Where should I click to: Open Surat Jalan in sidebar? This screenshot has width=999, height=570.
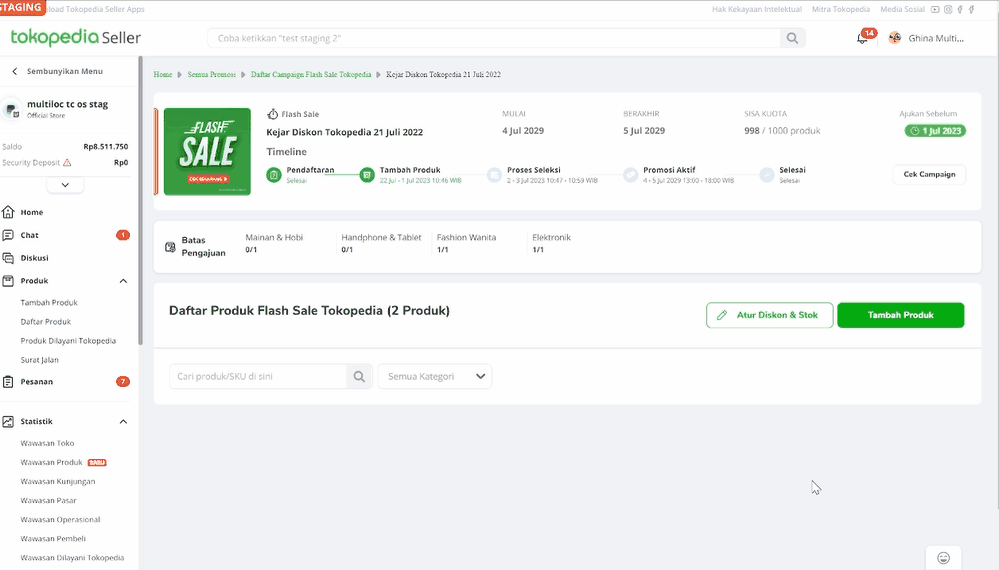click(x=40, y=360)
